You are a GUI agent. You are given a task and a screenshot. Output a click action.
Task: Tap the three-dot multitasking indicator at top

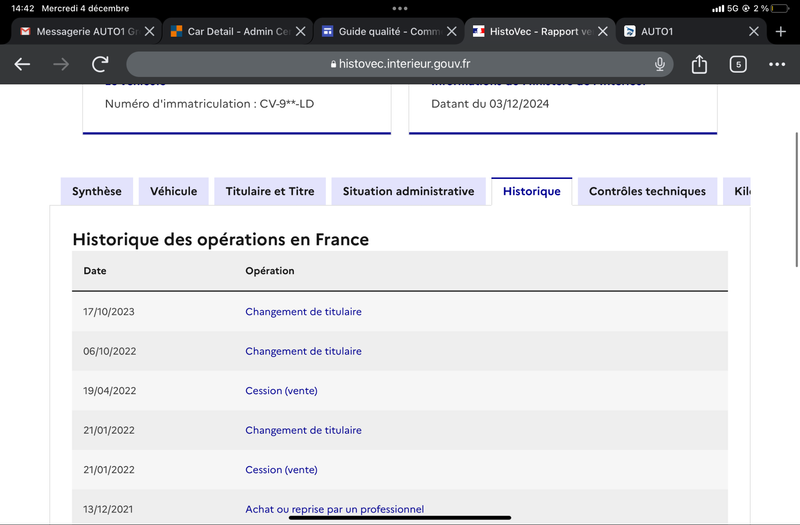click(x=399, y=8)
